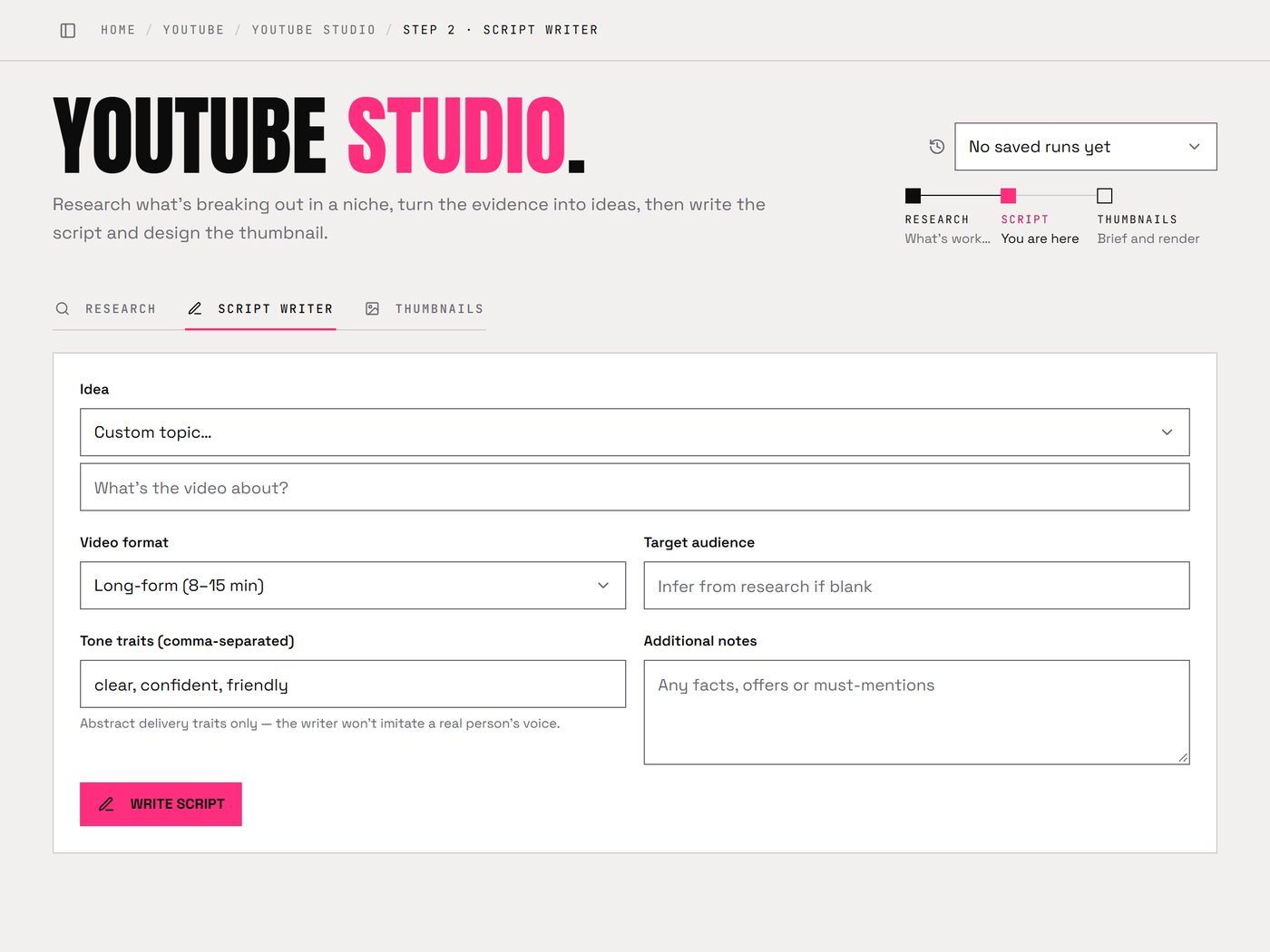This screenshot has height=952, width=1270.
Task: Open the YouTube Studio breadcrumb link
Action: pos(314,30)
